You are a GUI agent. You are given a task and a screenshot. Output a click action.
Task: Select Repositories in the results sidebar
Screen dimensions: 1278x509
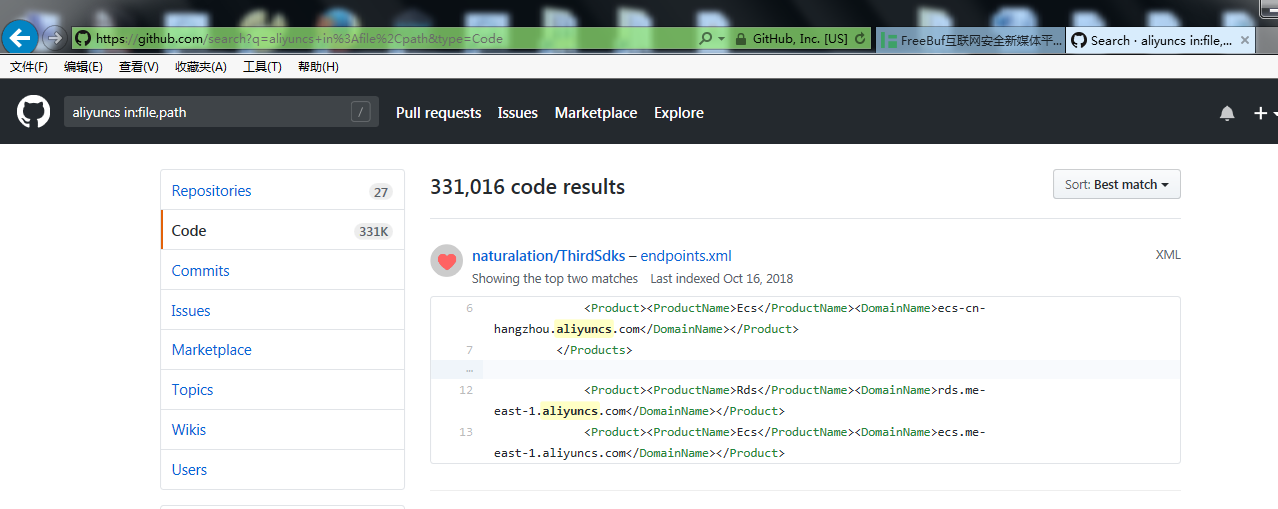coord(211,191)
